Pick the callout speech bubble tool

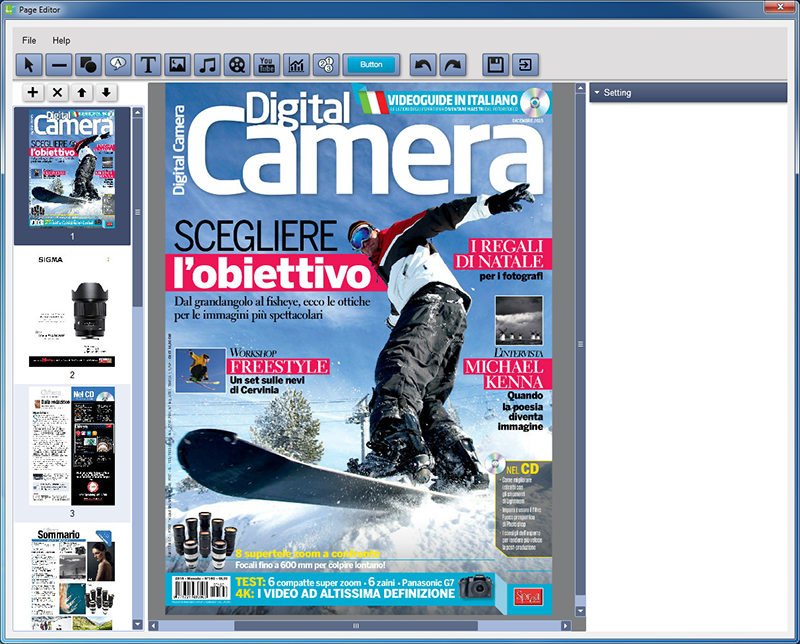[118, 65]
